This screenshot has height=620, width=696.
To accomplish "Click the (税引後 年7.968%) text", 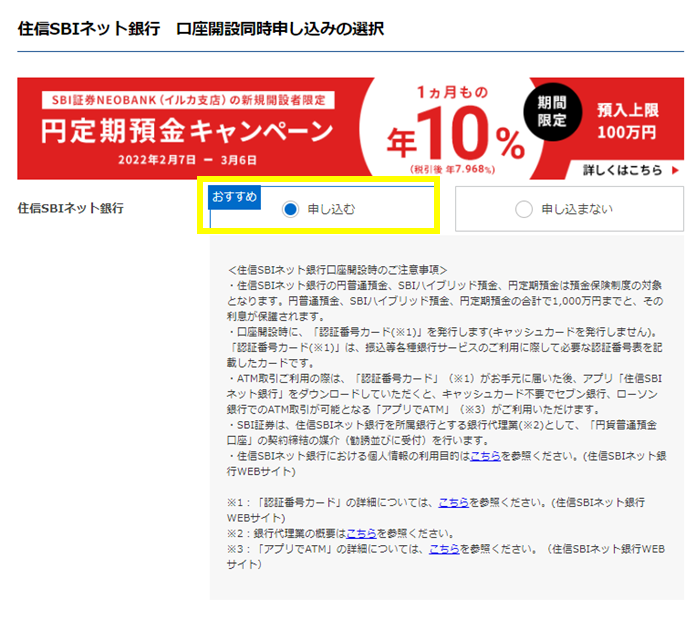I will coord(452,170).
